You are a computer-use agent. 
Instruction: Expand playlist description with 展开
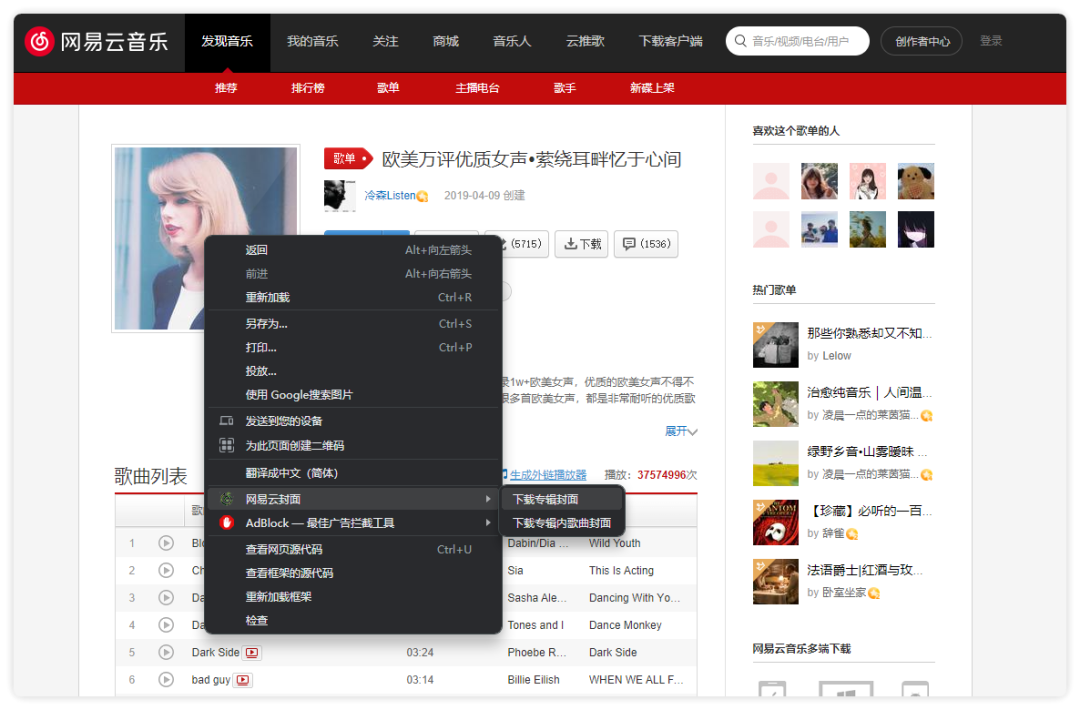681,431
